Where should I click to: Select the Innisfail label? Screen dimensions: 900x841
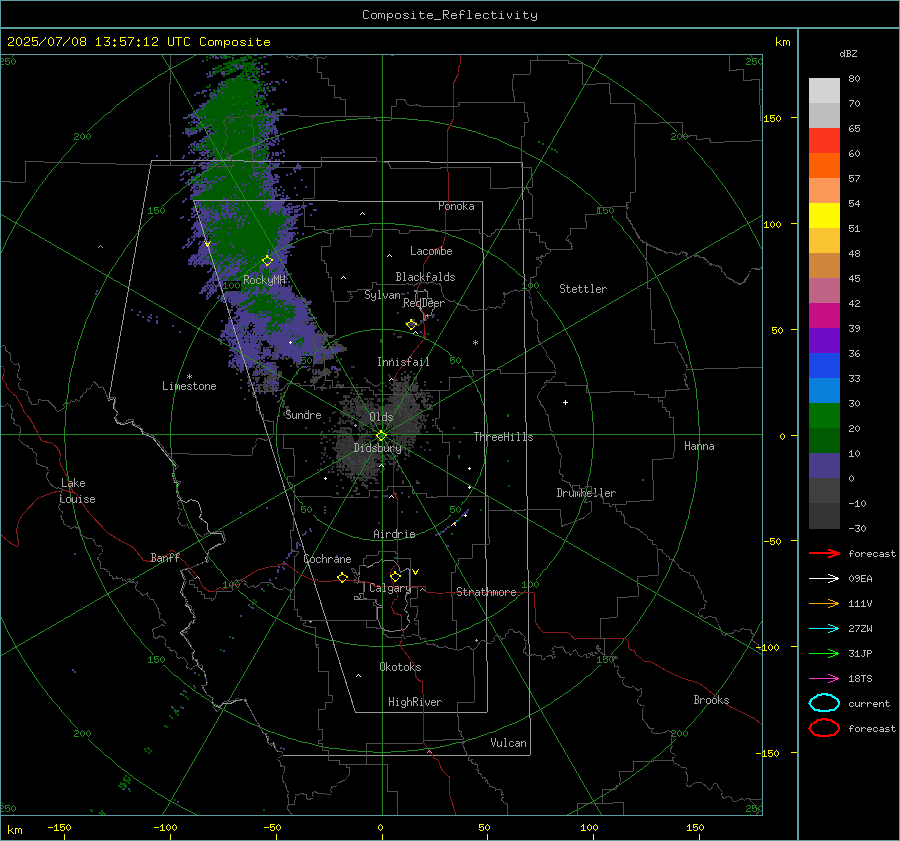tap(403, 362)
